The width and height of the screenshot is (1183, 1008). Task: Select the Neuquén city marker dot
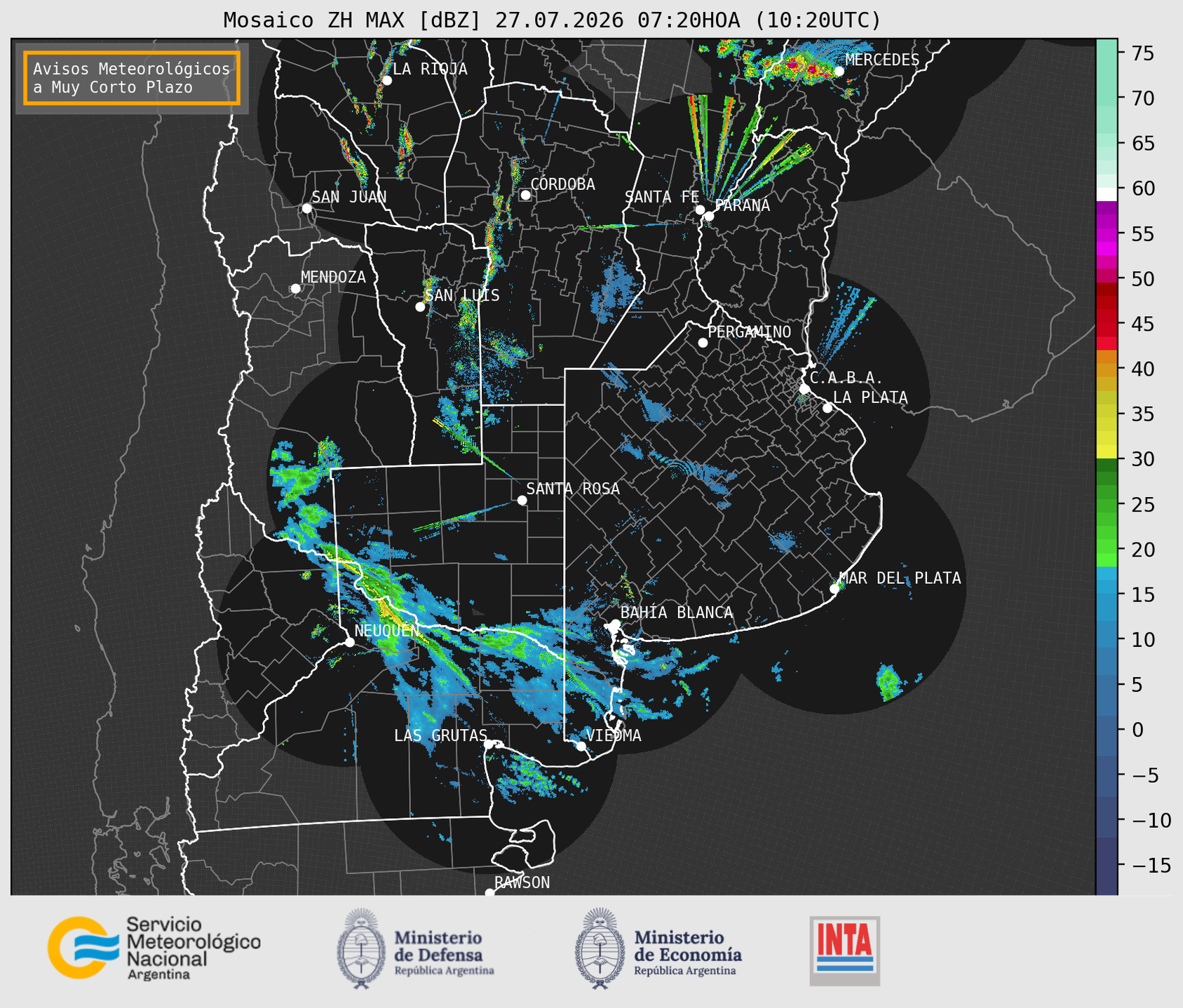[x=349, y=642]
